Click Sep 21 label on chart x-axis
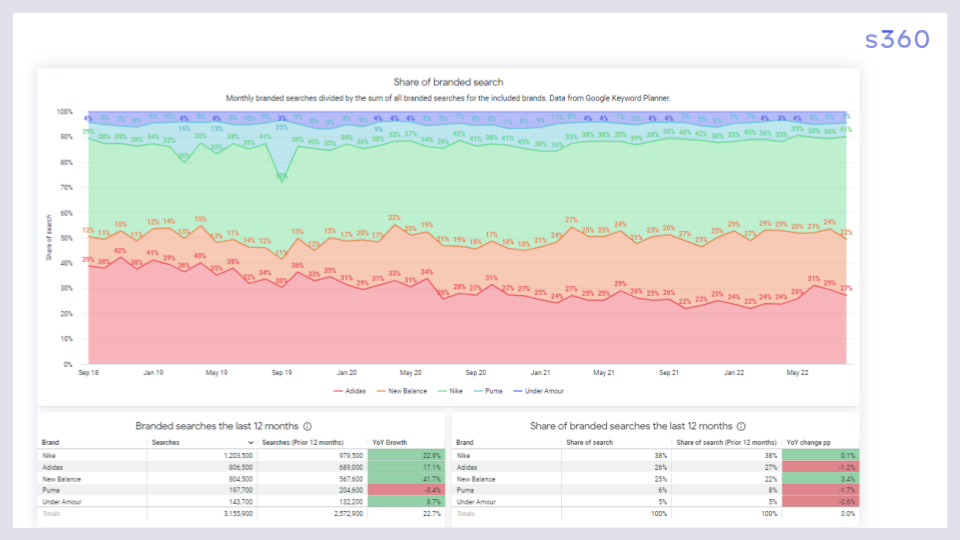The image size is (960, 540). [x=669, y=372]
